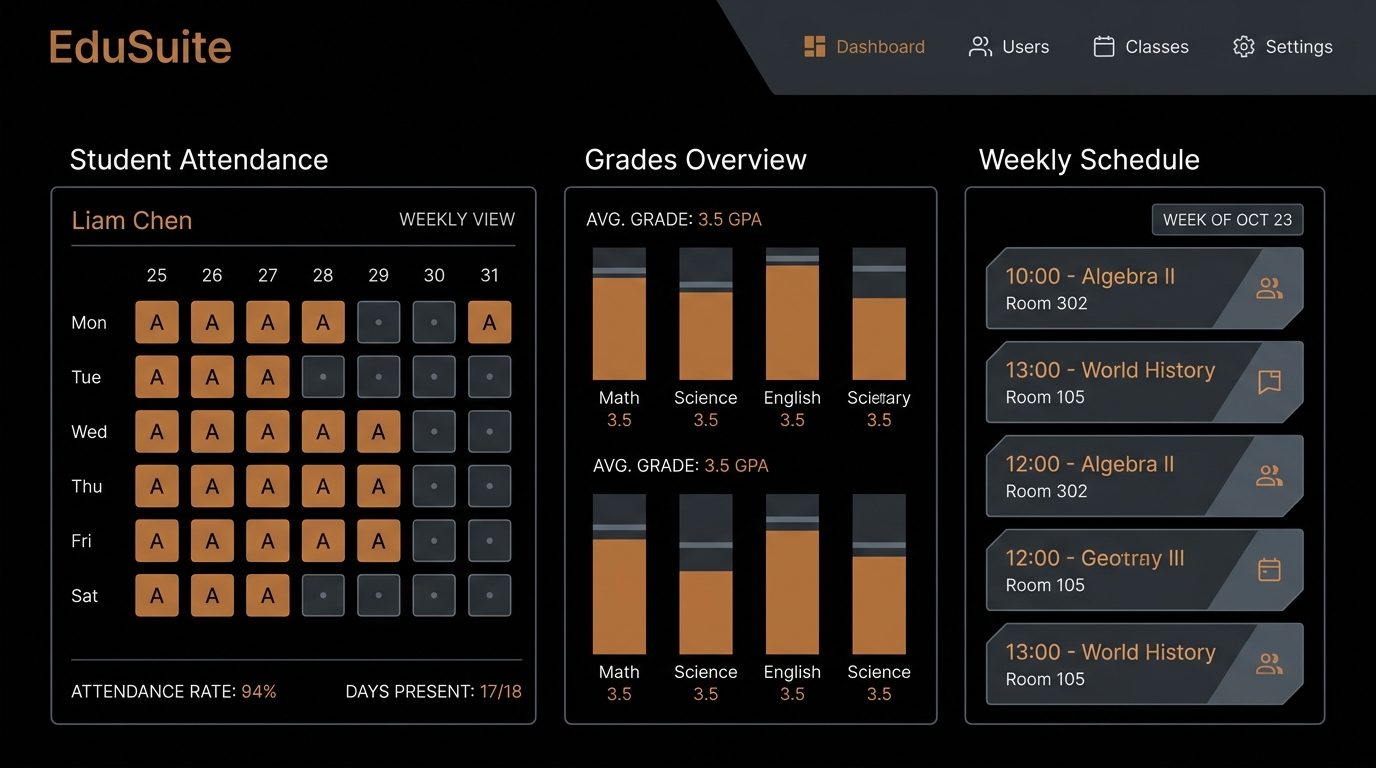Toggle the Tue attendance cell under 26
This screenshot has width=1376, height=768.
click(212, 377)
